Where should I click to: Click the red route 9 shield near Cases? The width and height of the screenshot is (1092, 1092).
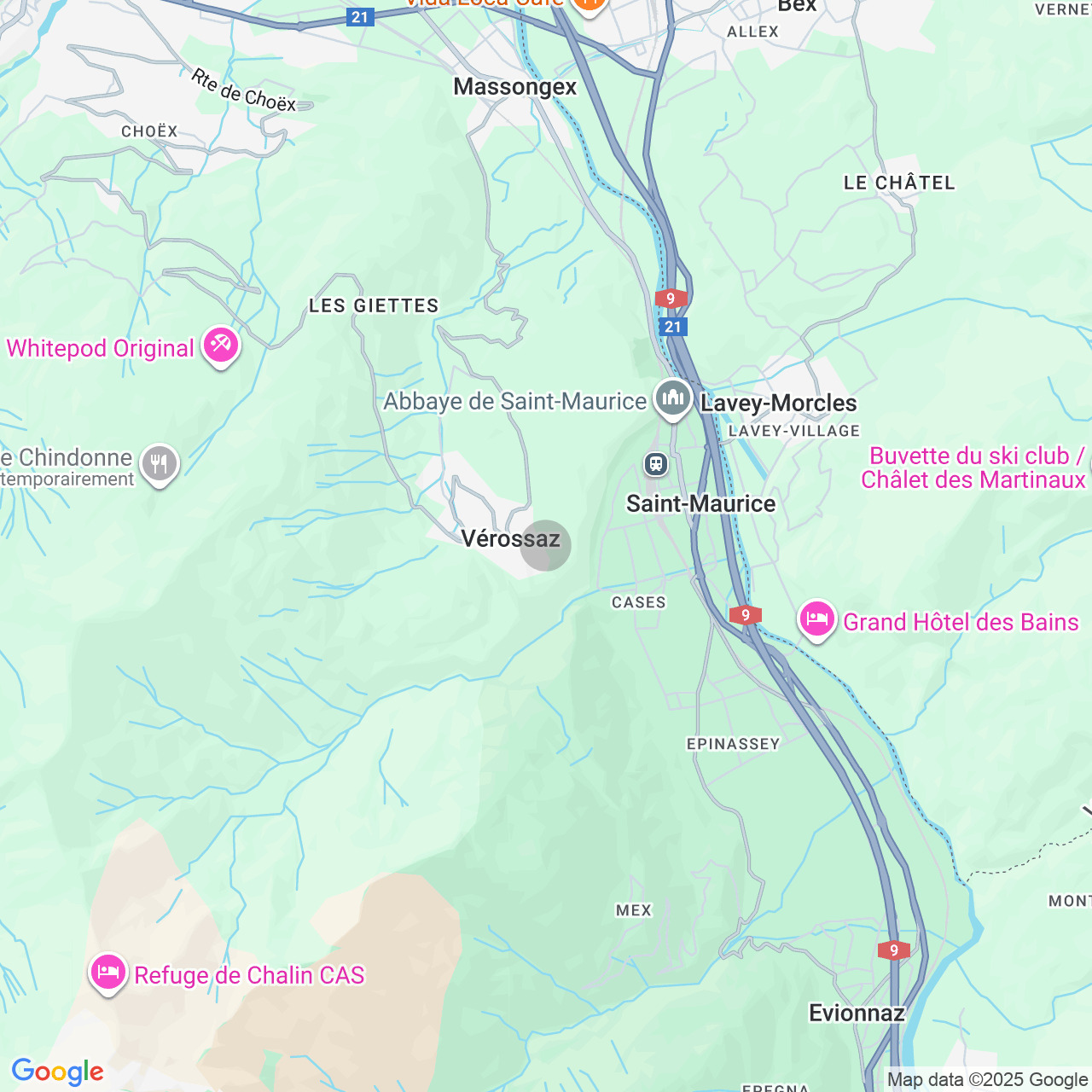[746, 615]
